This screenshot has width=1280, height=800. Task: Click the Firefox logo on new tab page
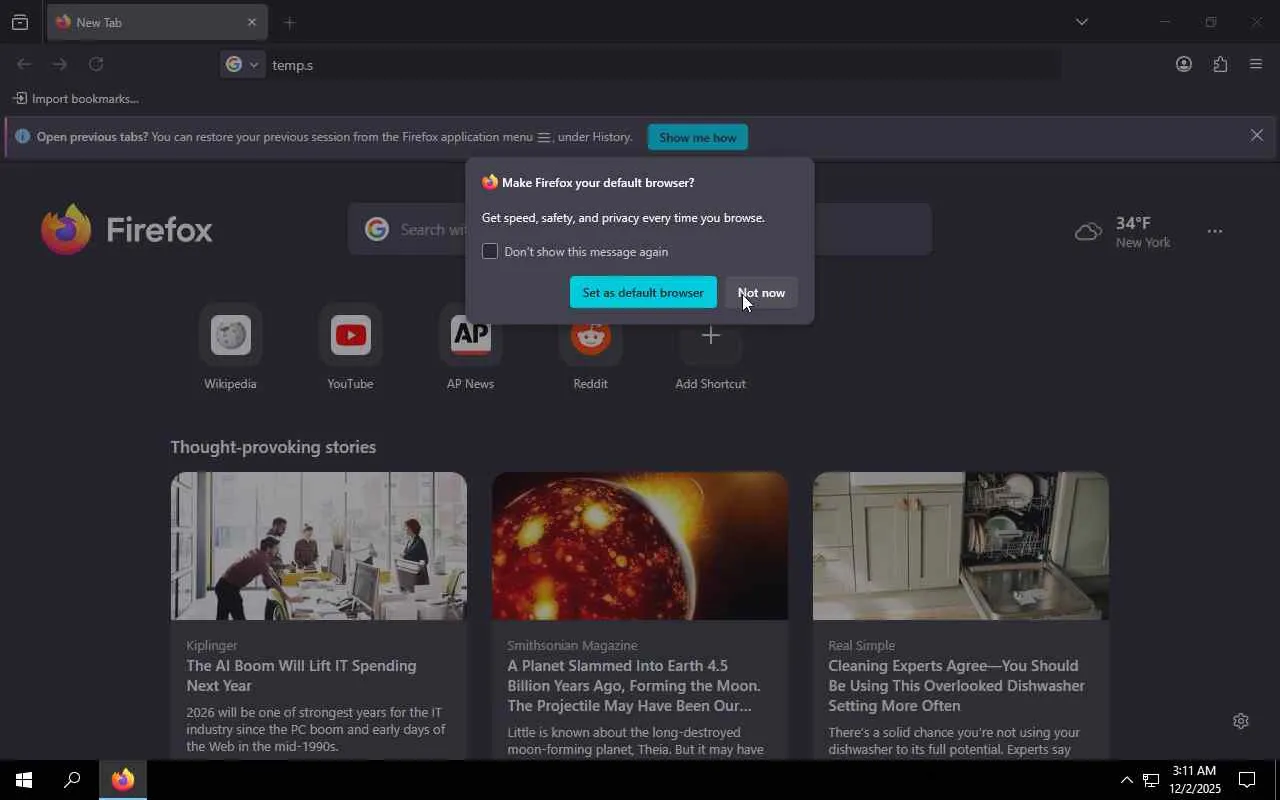(127, 230)
